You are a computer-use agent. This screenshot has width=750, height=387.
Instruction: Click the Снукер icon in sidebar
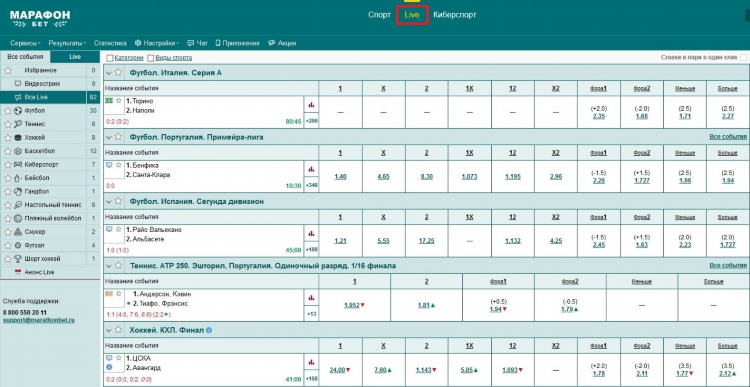point(18,232)
